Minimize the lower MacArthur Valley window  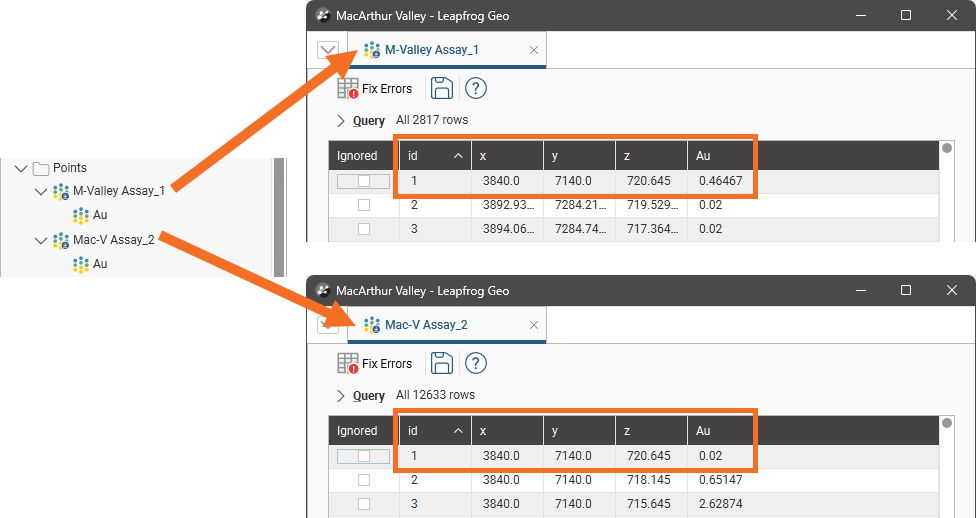pos(861,291)
